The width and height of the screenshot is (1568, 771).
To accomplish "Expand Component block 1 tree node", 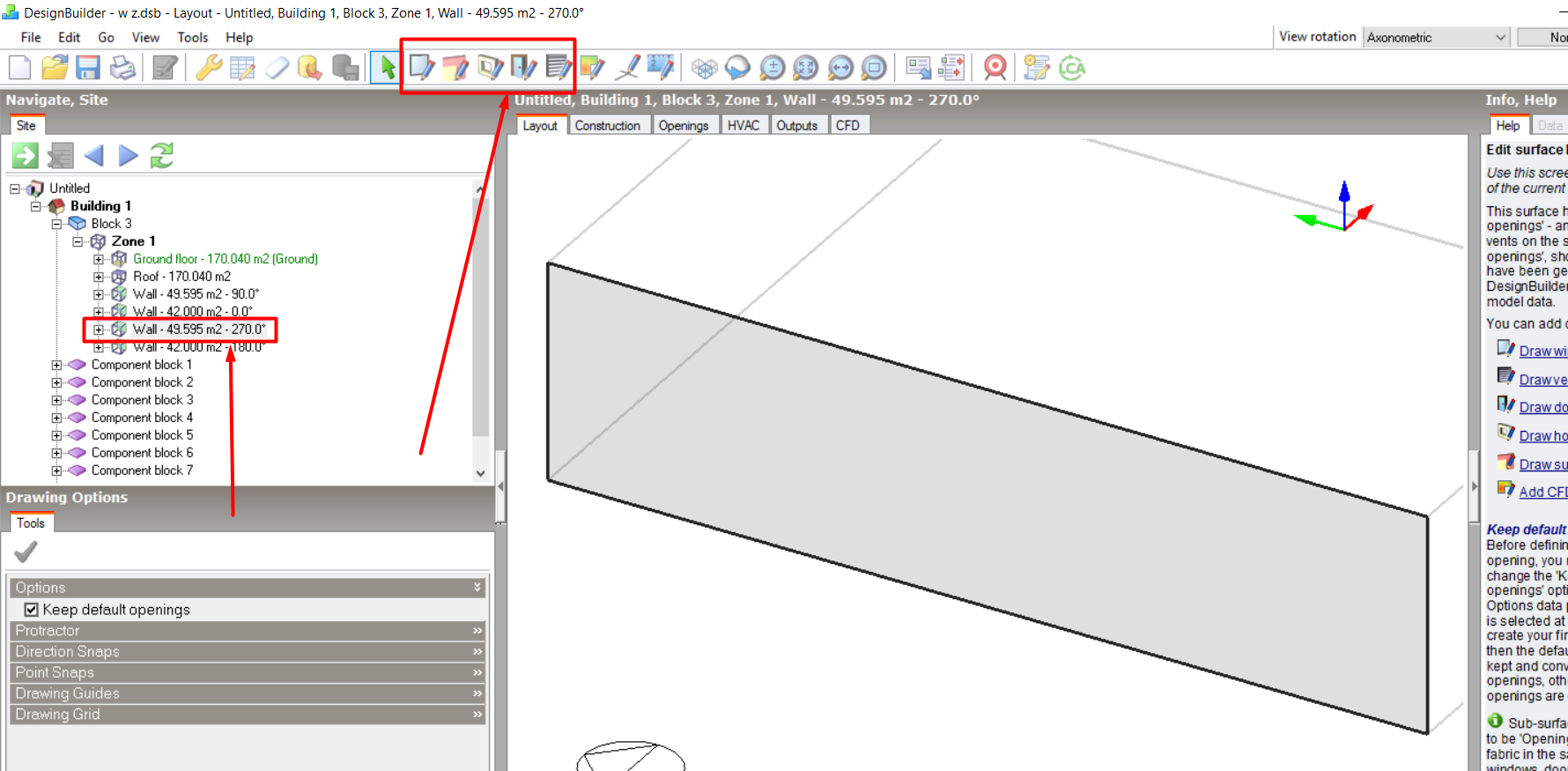I will pos(57,365).
